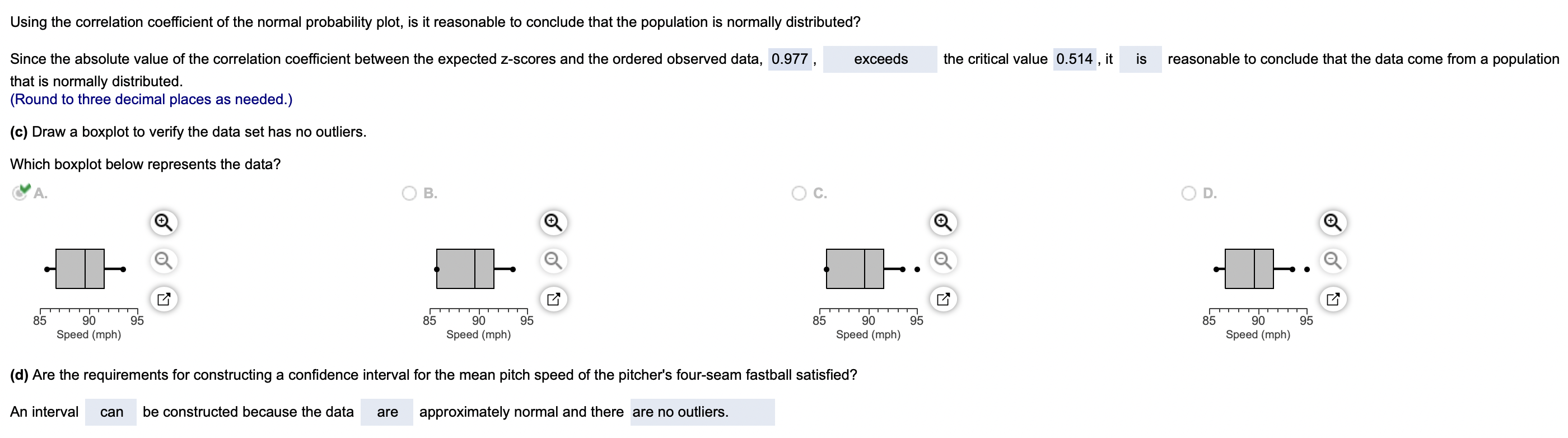Select answer option C radio button

[799, 193]
